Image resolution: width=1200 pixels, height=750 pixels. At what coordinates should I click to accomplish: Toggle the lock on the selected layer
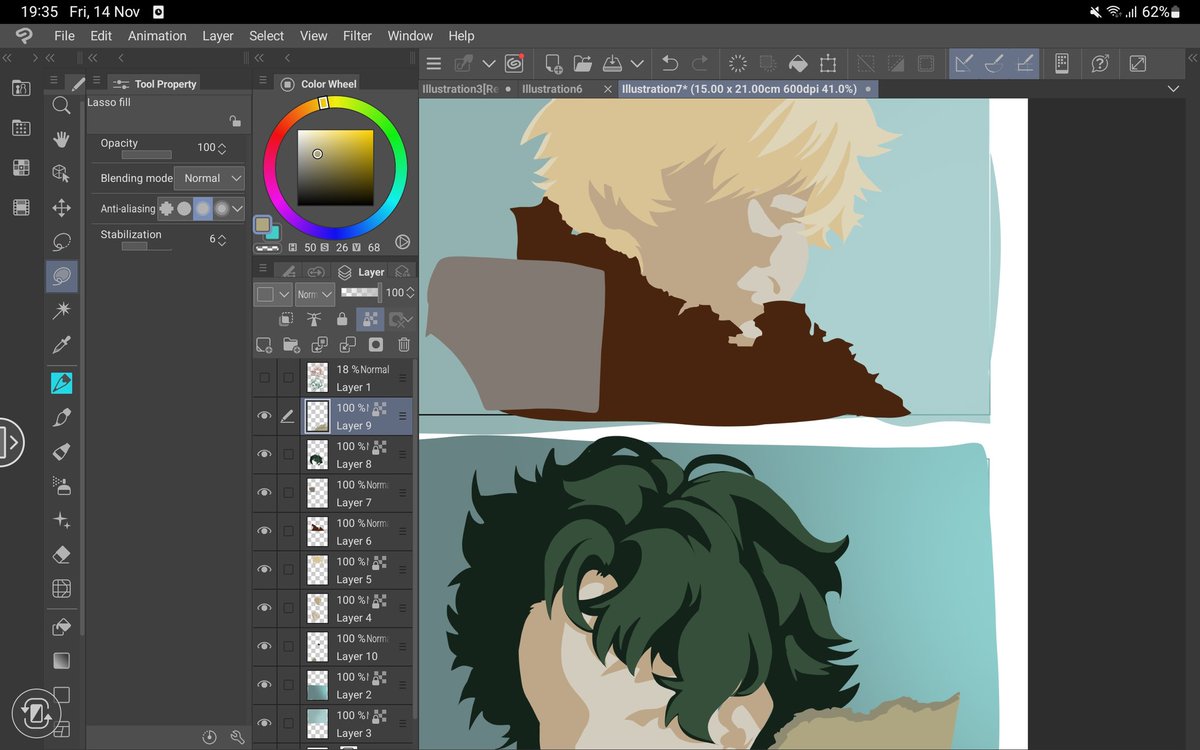pyautogui.click(x=340, y=318)
